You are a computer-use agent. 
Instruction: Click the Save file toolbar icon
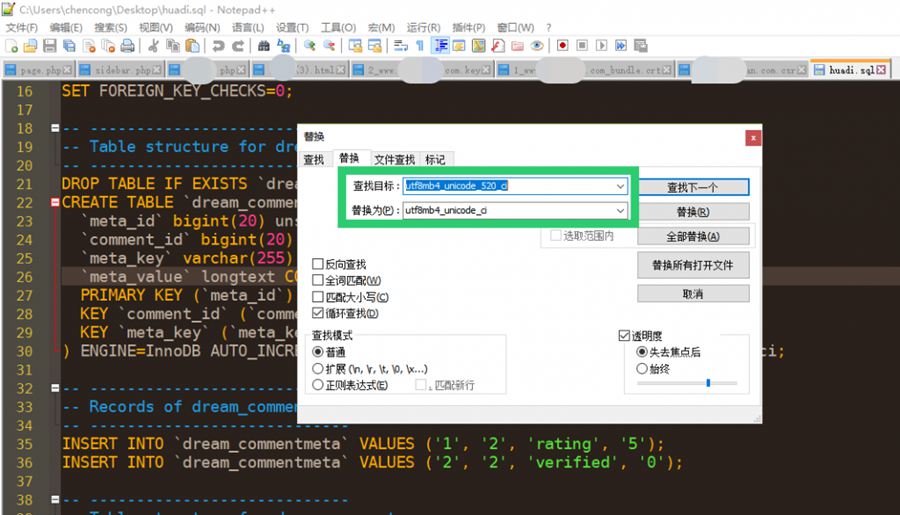(x=49, y=46)
